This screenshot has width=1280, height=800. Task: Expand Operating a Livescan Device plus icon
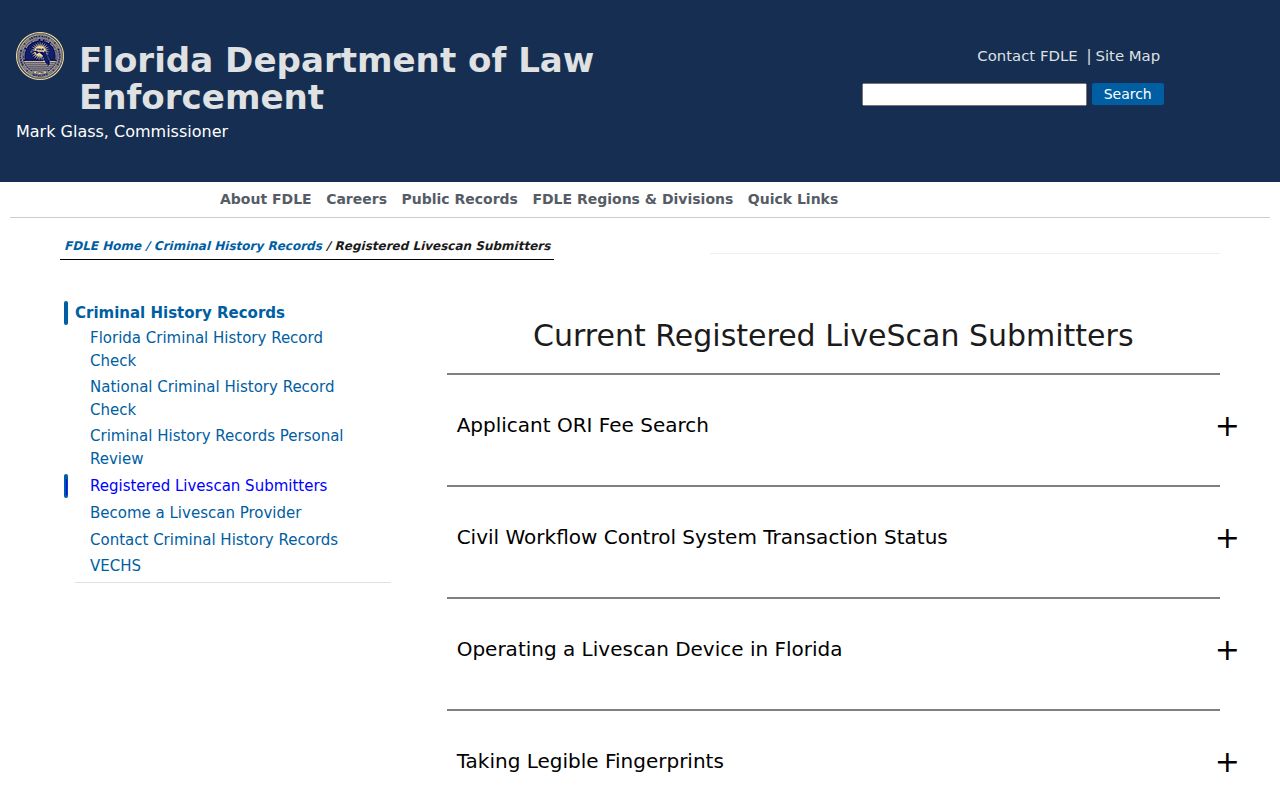(x=1227, y=650)
